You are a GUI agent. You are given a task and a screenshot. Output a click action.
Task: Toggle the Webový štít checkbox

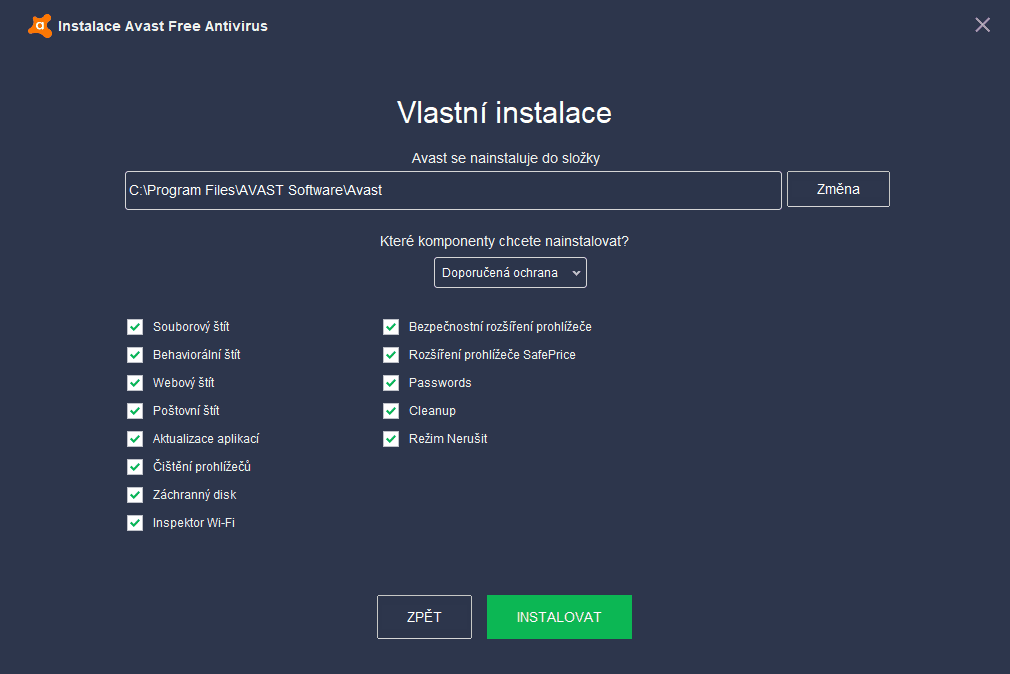pyautogui.click(x=135, y=382)
